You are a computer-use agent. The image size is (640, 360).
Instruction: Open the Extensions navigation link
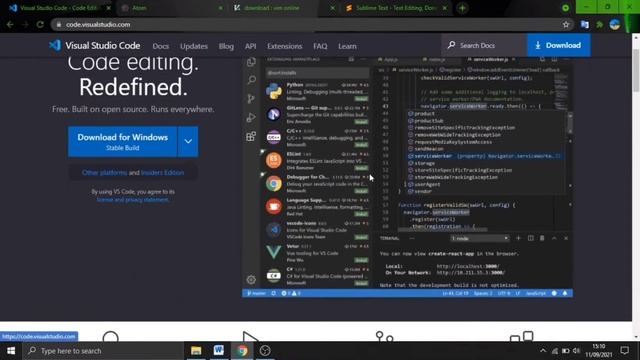click(x=284, y=46)
